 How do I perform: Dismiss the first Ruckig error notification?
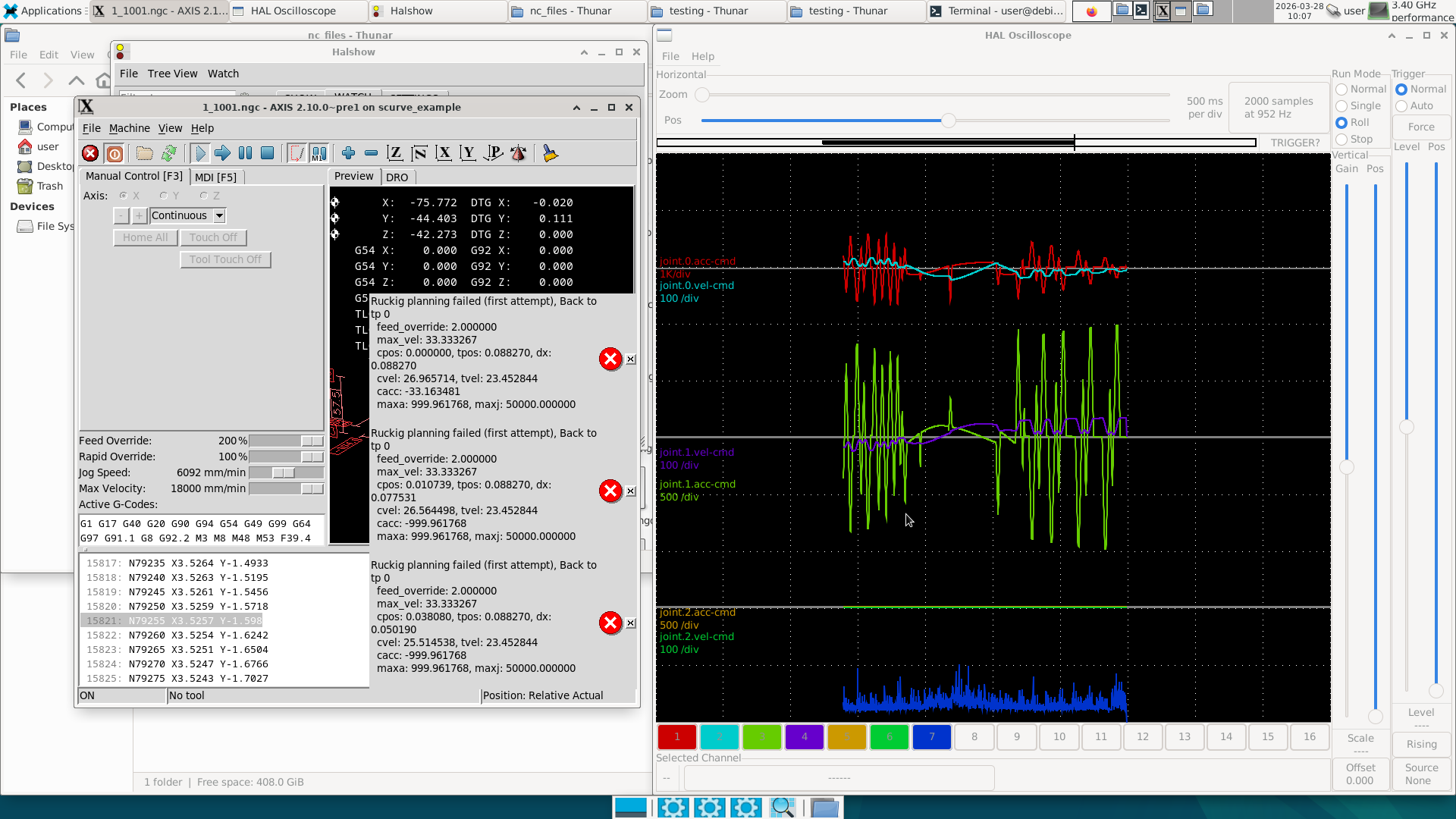[630, 359]
